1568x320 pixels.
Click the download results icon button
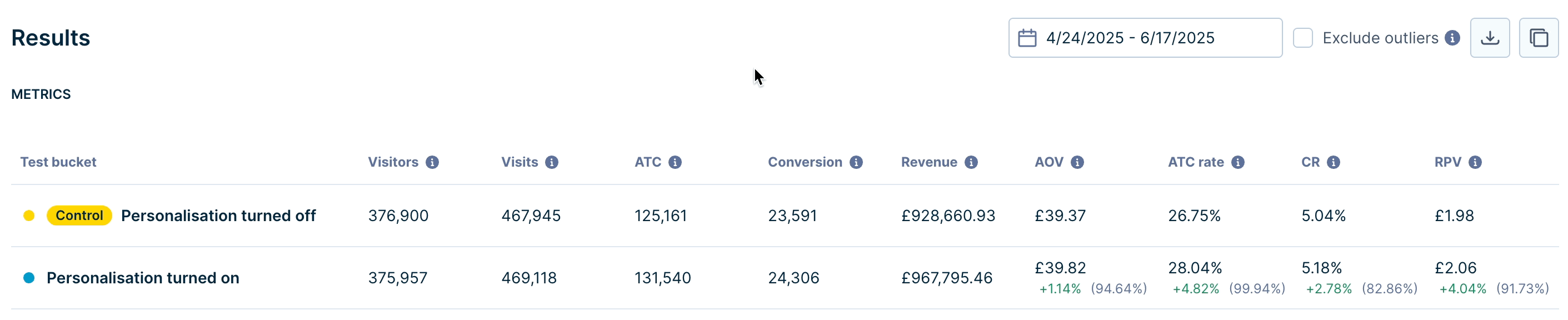1489,38
